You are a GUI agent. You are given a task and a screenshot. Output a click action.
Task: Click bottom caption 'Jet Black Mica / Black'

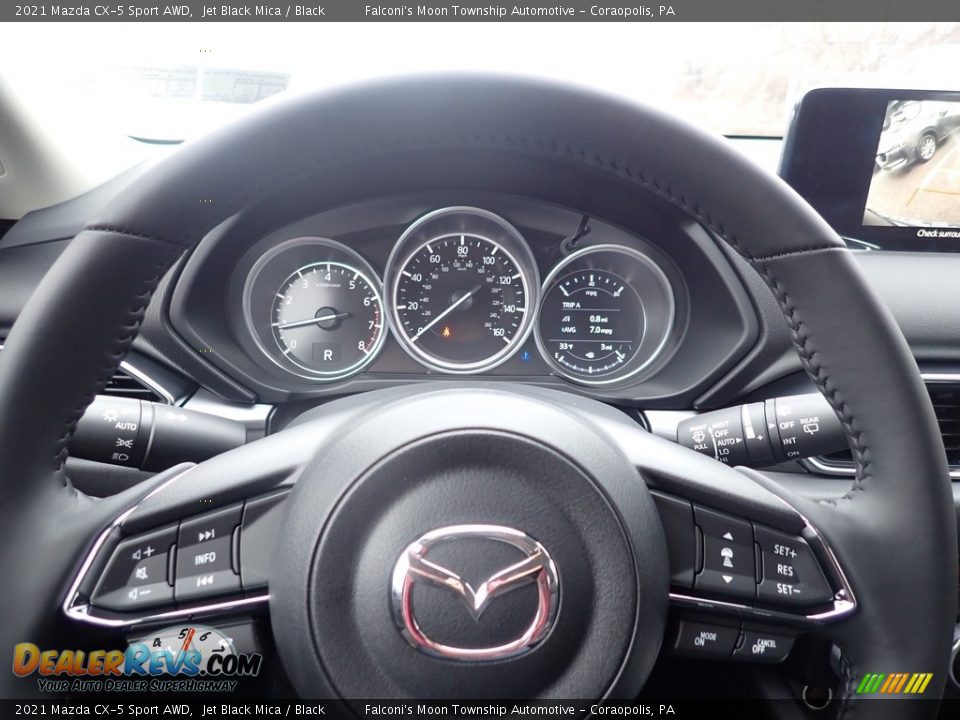coord(263,710)
